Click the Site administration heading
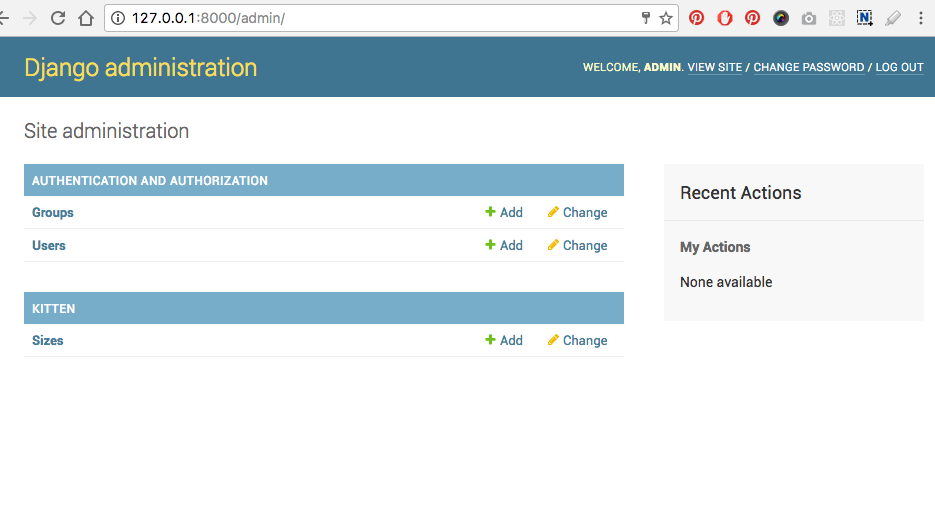Viewport: 935px width, 520px height. click(x=106, y=131)
